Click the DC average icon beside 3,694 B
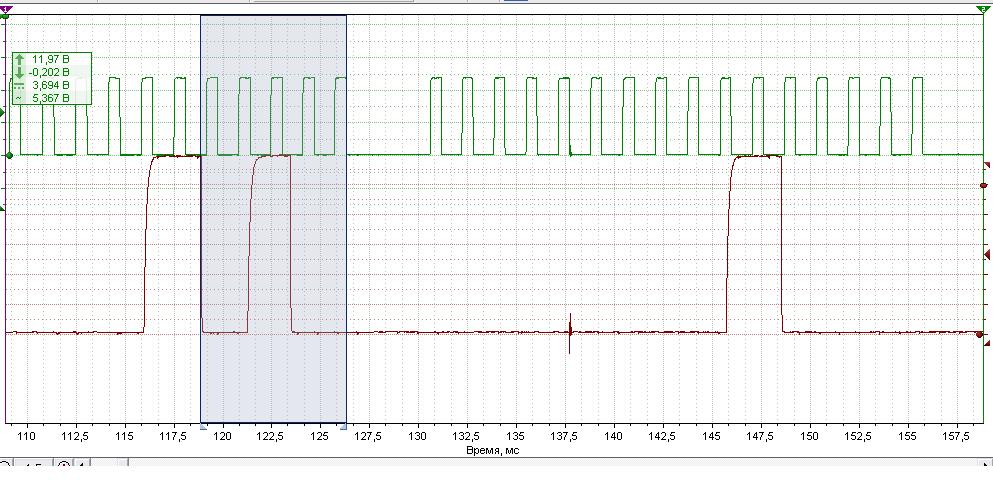The width and height of the screenshot is (993, 480). [x=20, y=85]
